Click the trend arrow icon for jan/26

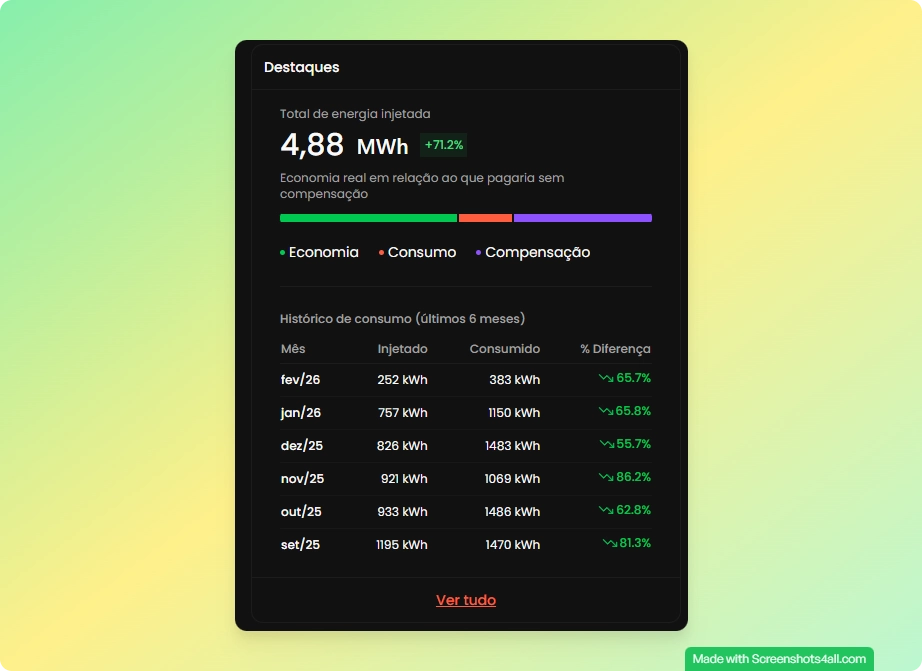[x=606, y=411]
